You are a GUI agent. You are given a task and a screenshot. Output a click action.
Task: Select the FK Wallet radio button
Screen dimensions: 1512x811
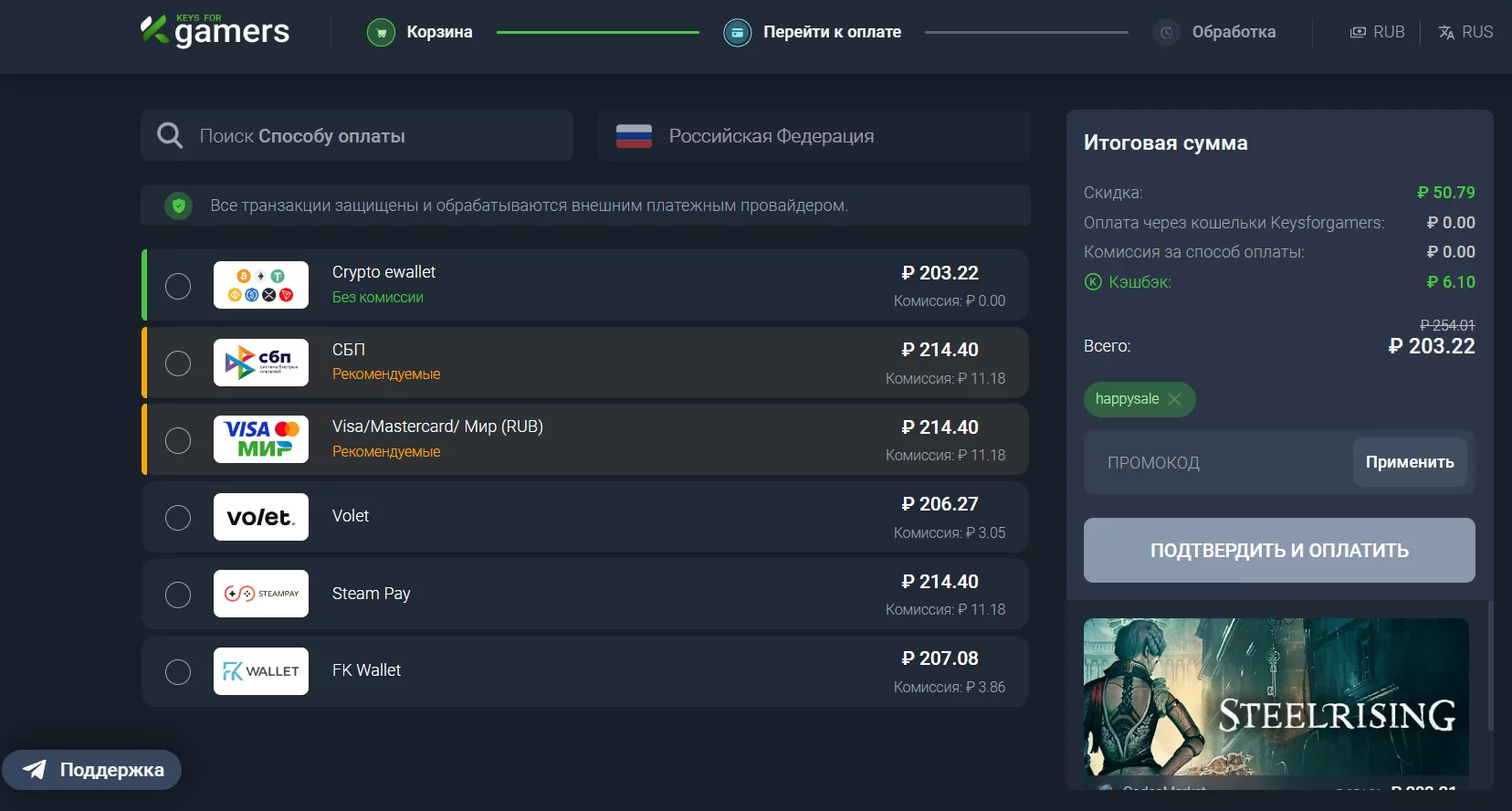[178, 672]
